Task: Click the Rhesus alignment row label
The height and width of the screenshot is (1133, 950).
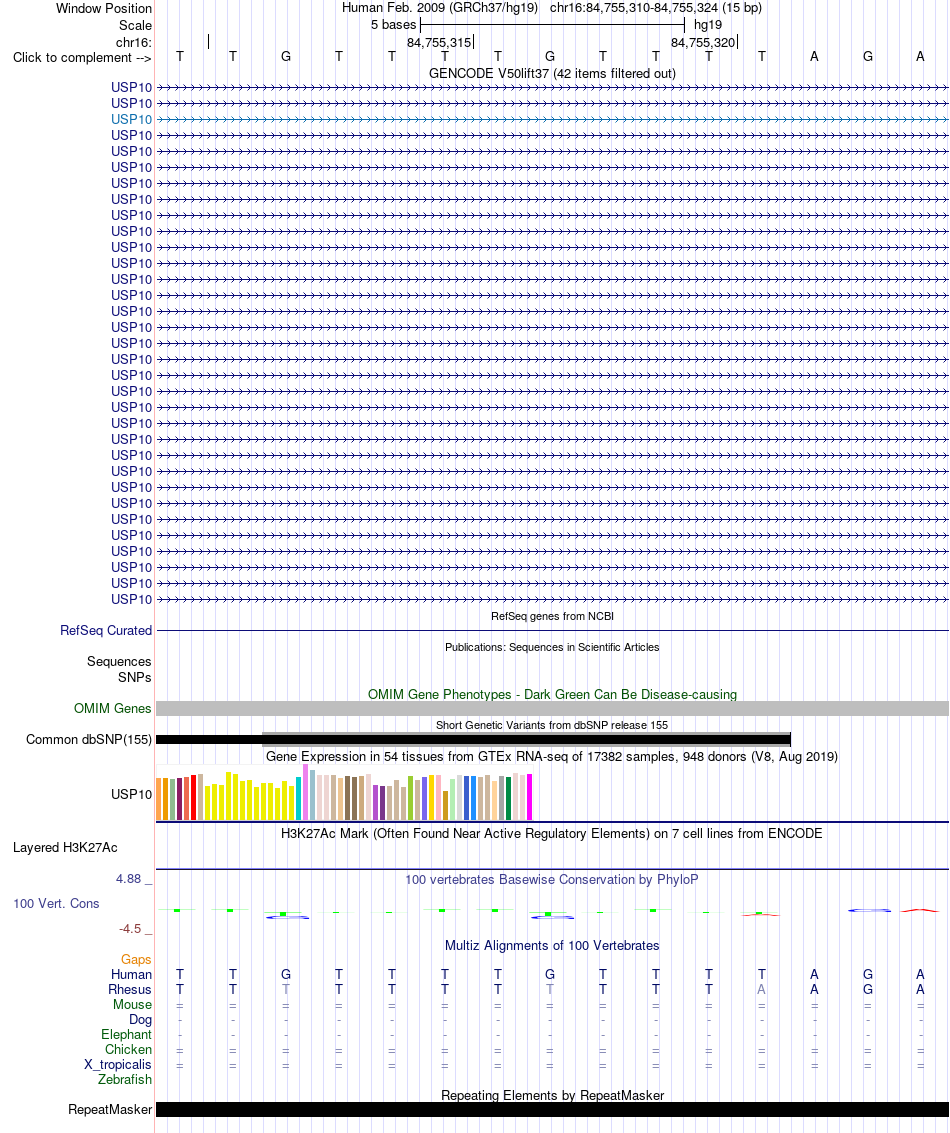Action: [x=130, y=989]
